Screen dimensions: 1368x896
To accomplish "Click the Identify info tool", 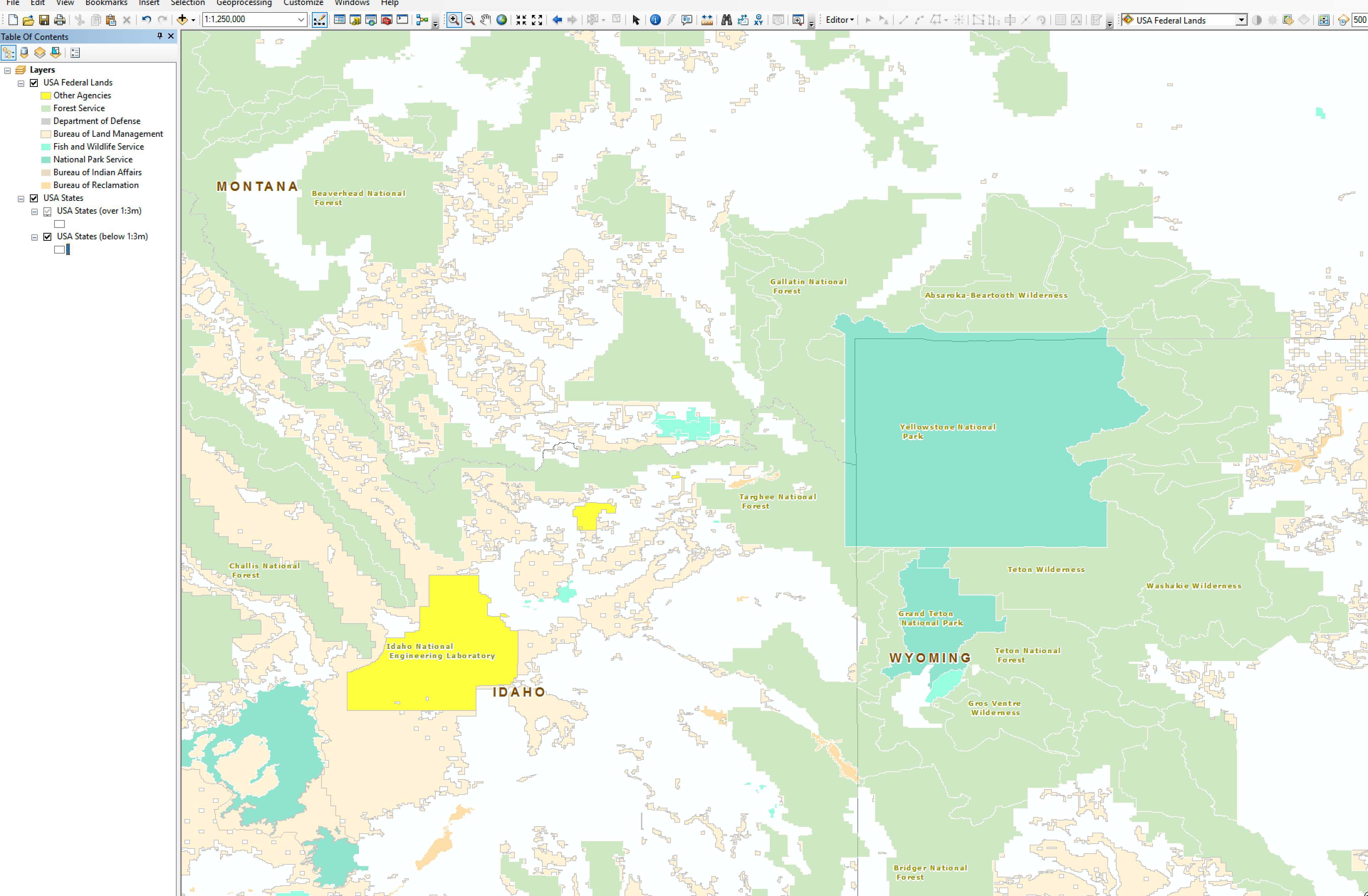I will [655, 20].
